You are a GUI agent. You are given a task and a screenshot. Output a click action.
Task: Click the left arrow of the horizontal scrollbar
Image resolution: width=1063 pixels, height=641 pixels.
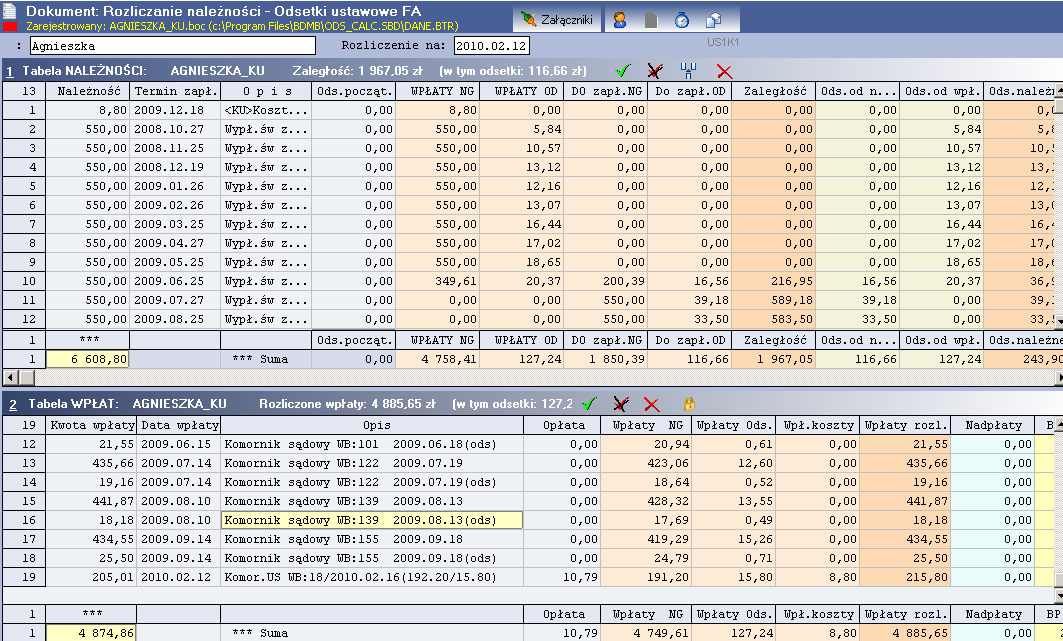9,377
